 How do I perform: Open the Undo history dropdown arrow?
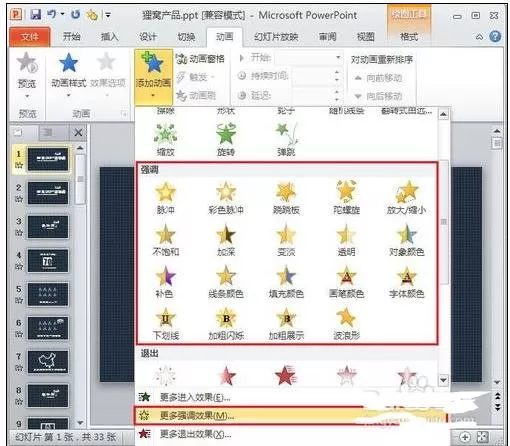click(x=62, y=15)
